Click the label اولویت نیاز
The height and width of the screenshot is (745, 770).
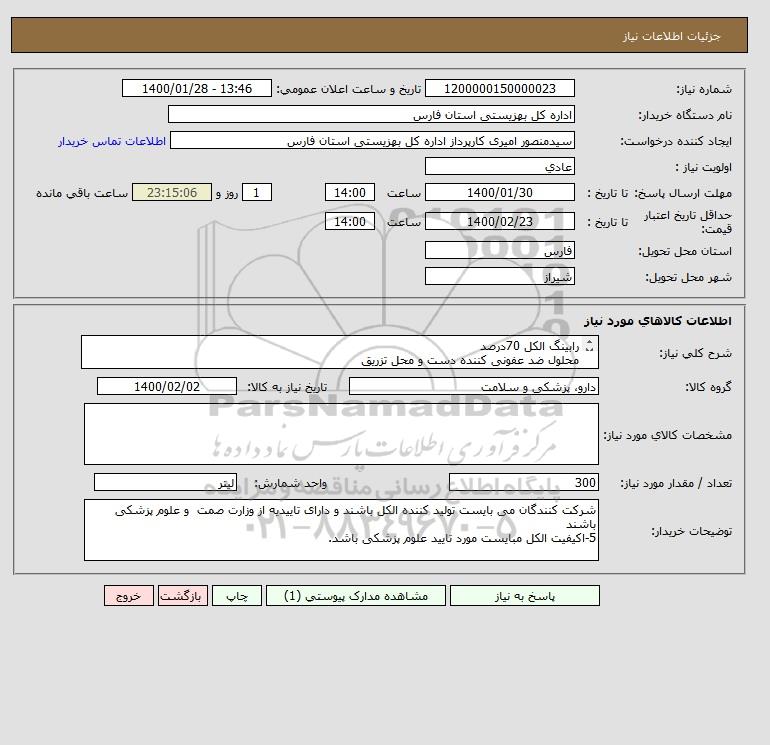tap(704, 167)
